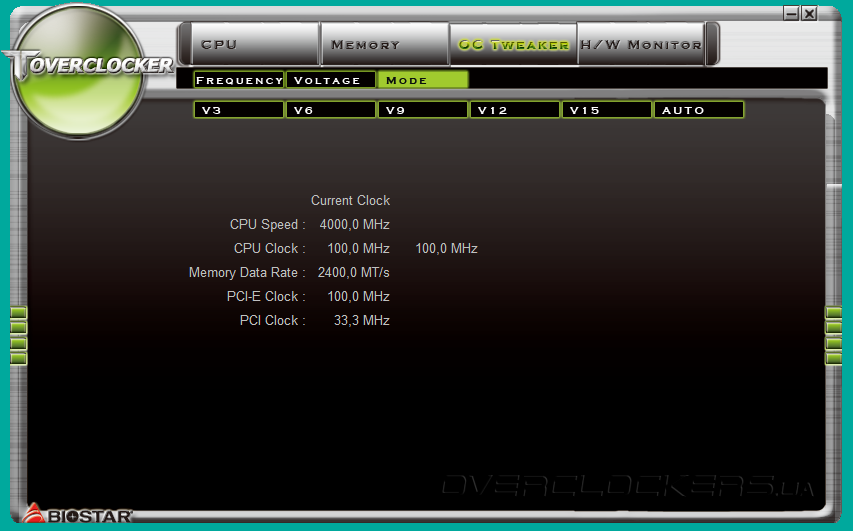853x531 pixels.
Task: Choose the V9 overclock mode
Action: click(423, 110)
